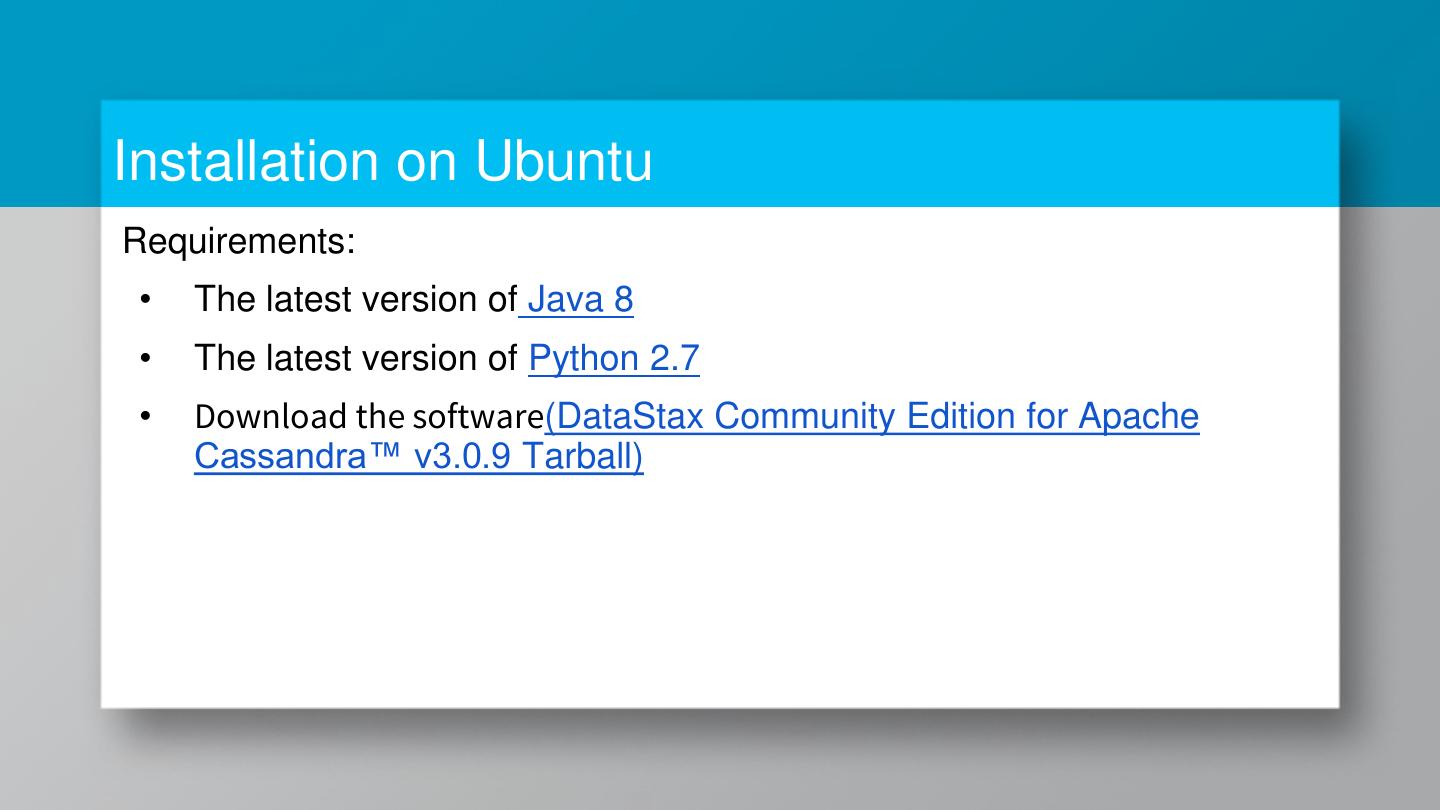Click "The latest version of" before Java 8

355,299
